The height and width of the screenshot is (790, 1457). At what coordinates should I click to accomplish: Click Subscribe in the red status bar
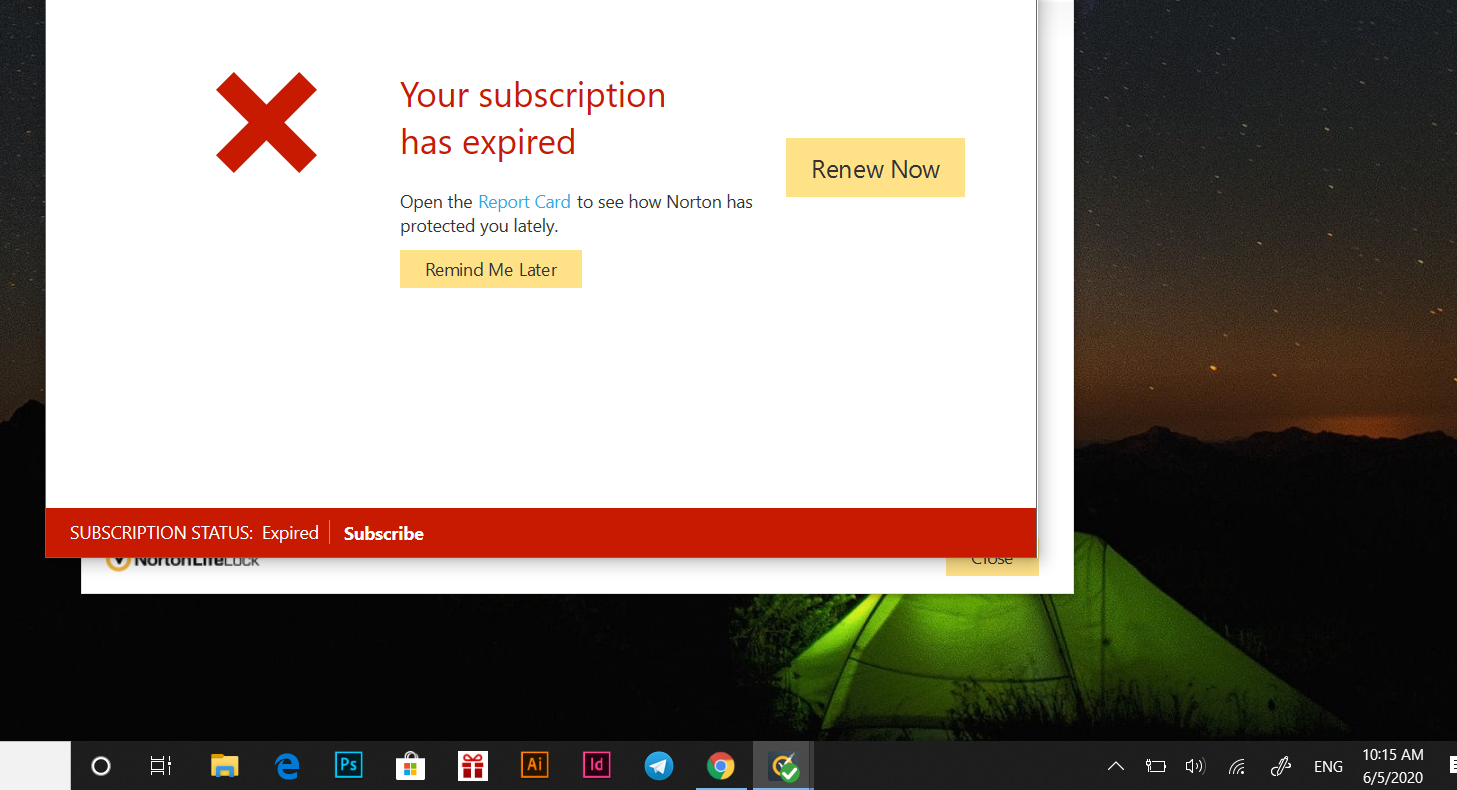[384, 533]
